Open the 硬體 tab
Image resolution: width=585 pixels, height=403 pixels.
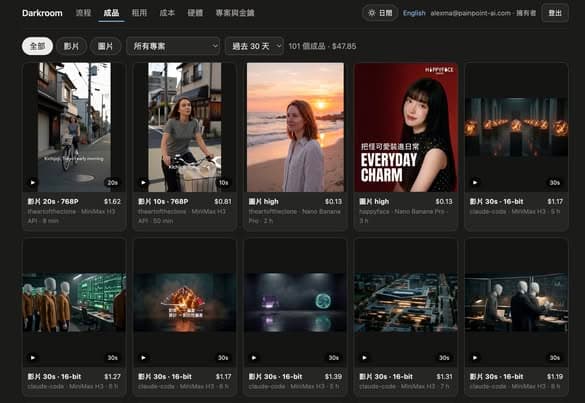point(195,13)
